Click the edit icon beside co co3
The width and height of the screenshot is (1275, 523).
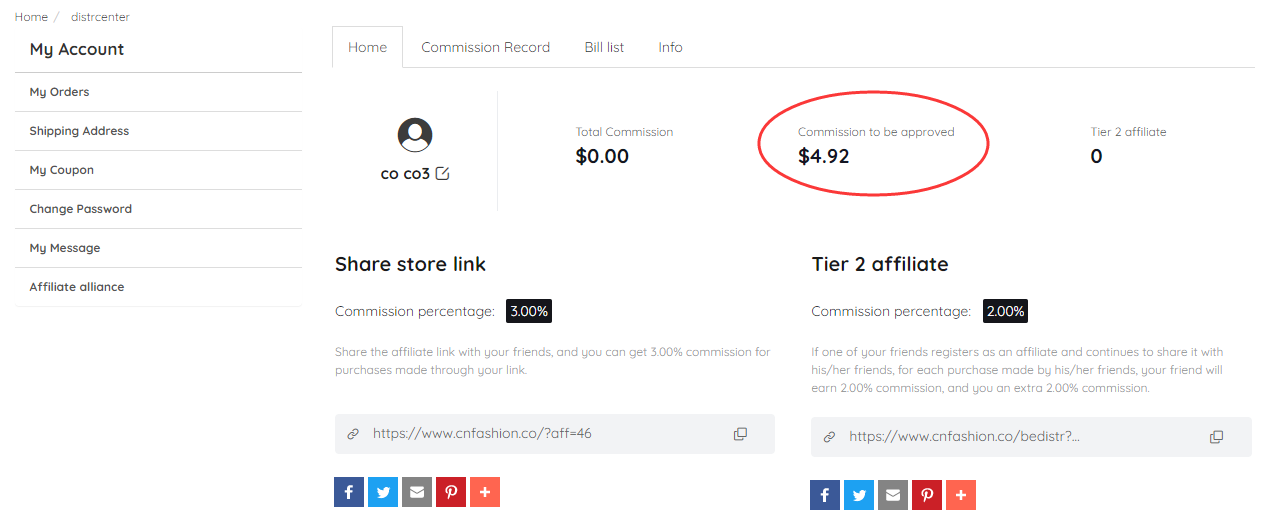443,173
